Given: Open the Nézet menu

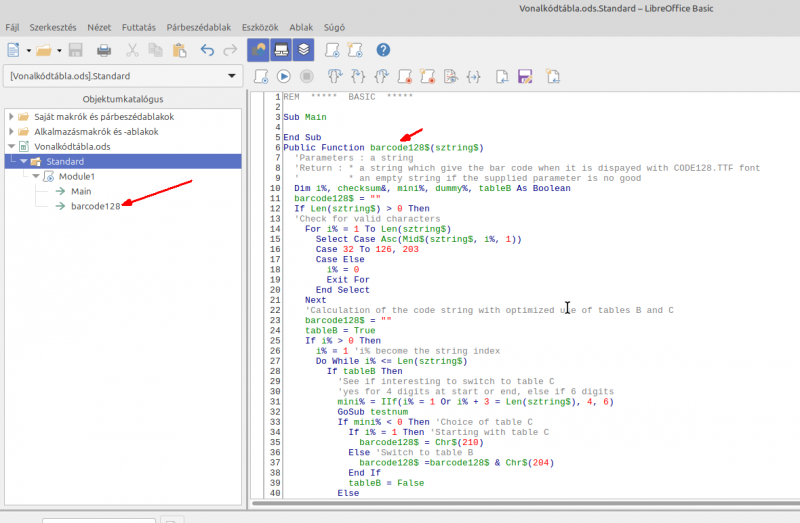Looking at the screenshot, I should (x=99, y=28).
